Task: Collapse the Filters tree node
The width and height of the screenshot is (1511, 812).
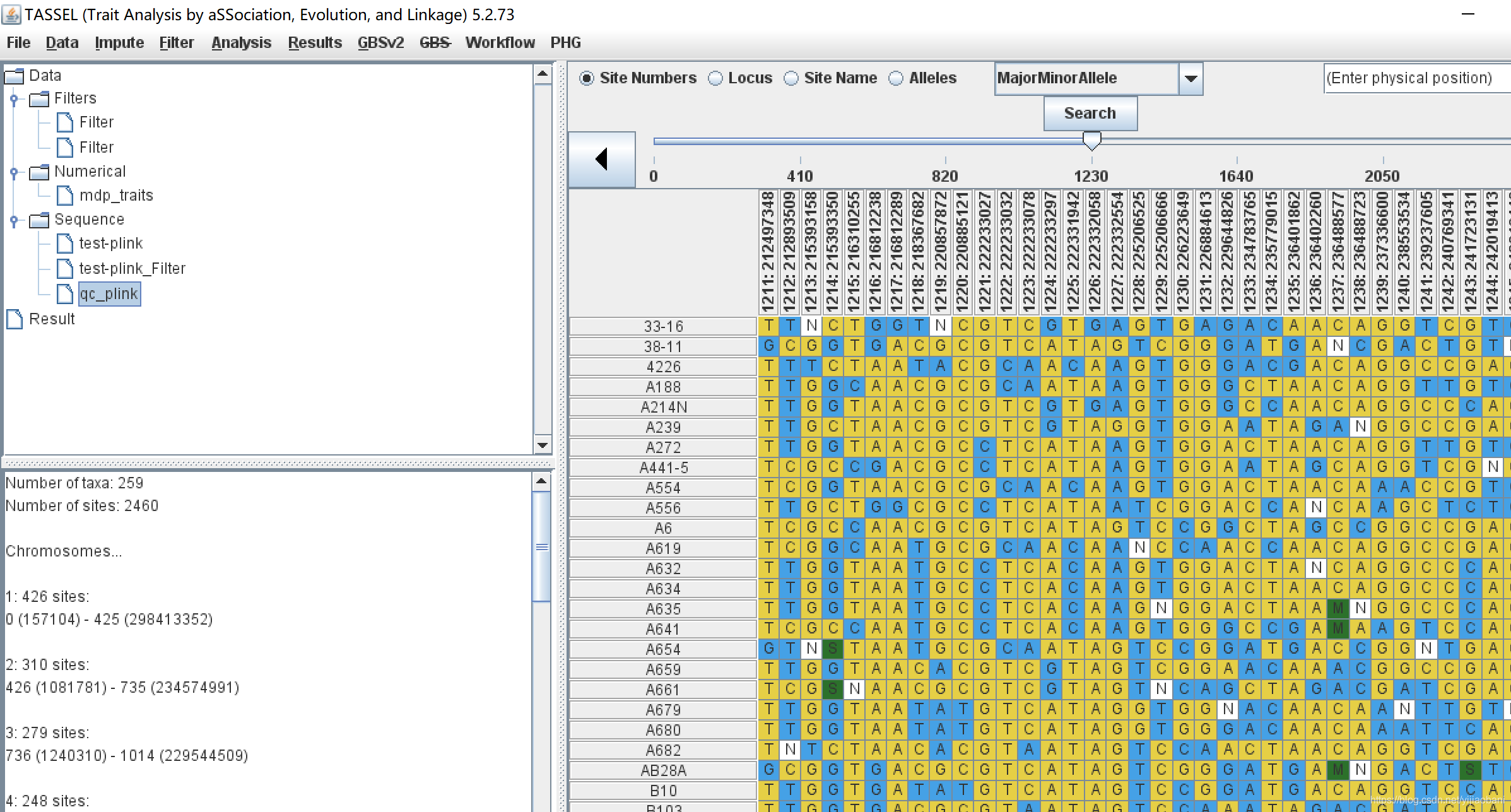Action: [x=14, y=99]
